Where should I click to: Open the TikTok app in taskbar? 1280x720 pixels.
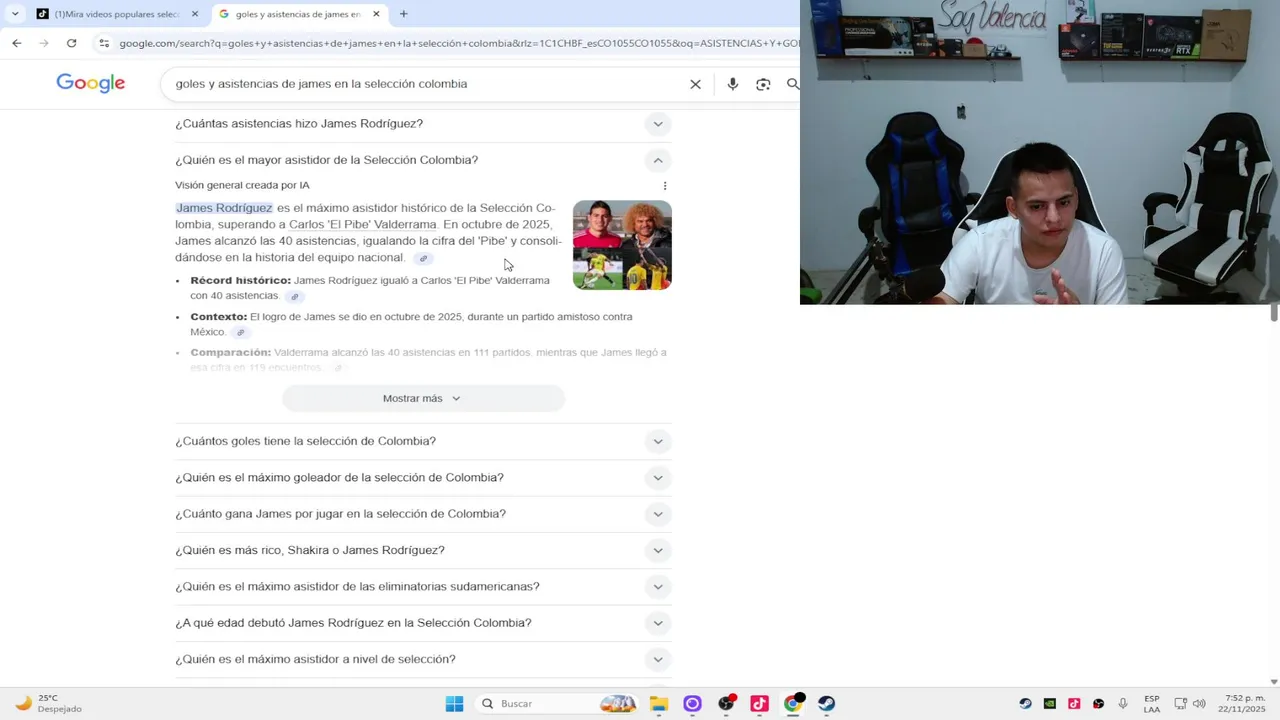click(759, 704)
